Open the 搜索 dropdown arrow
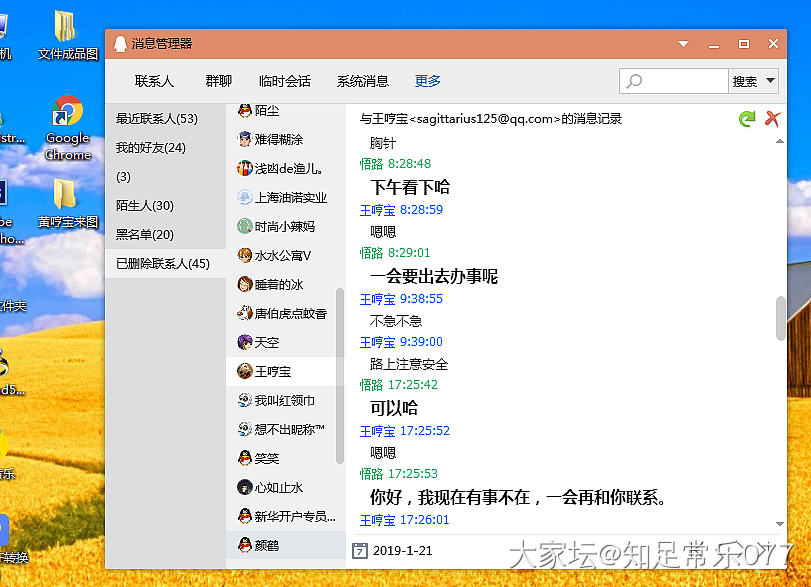The width and height of the screenshot is (811, 587). (x=770, y=81)
